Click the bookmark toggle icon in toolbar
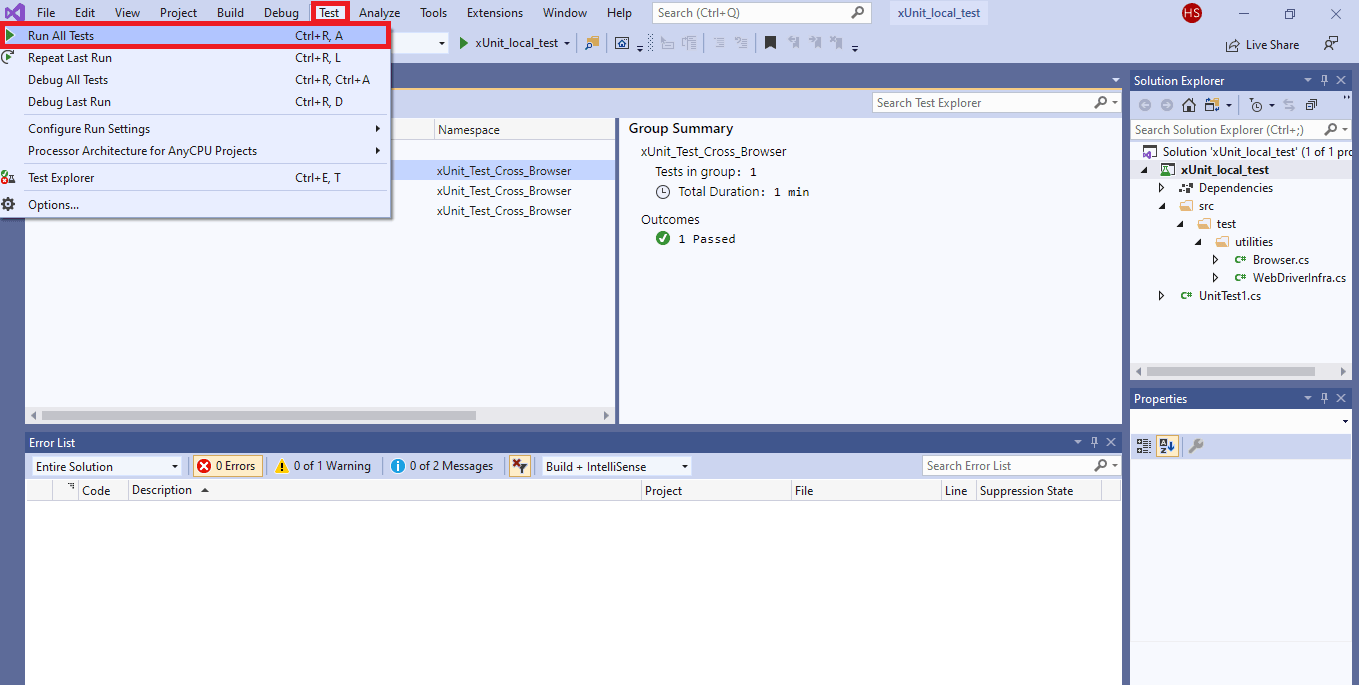 [x=770, y=43]
